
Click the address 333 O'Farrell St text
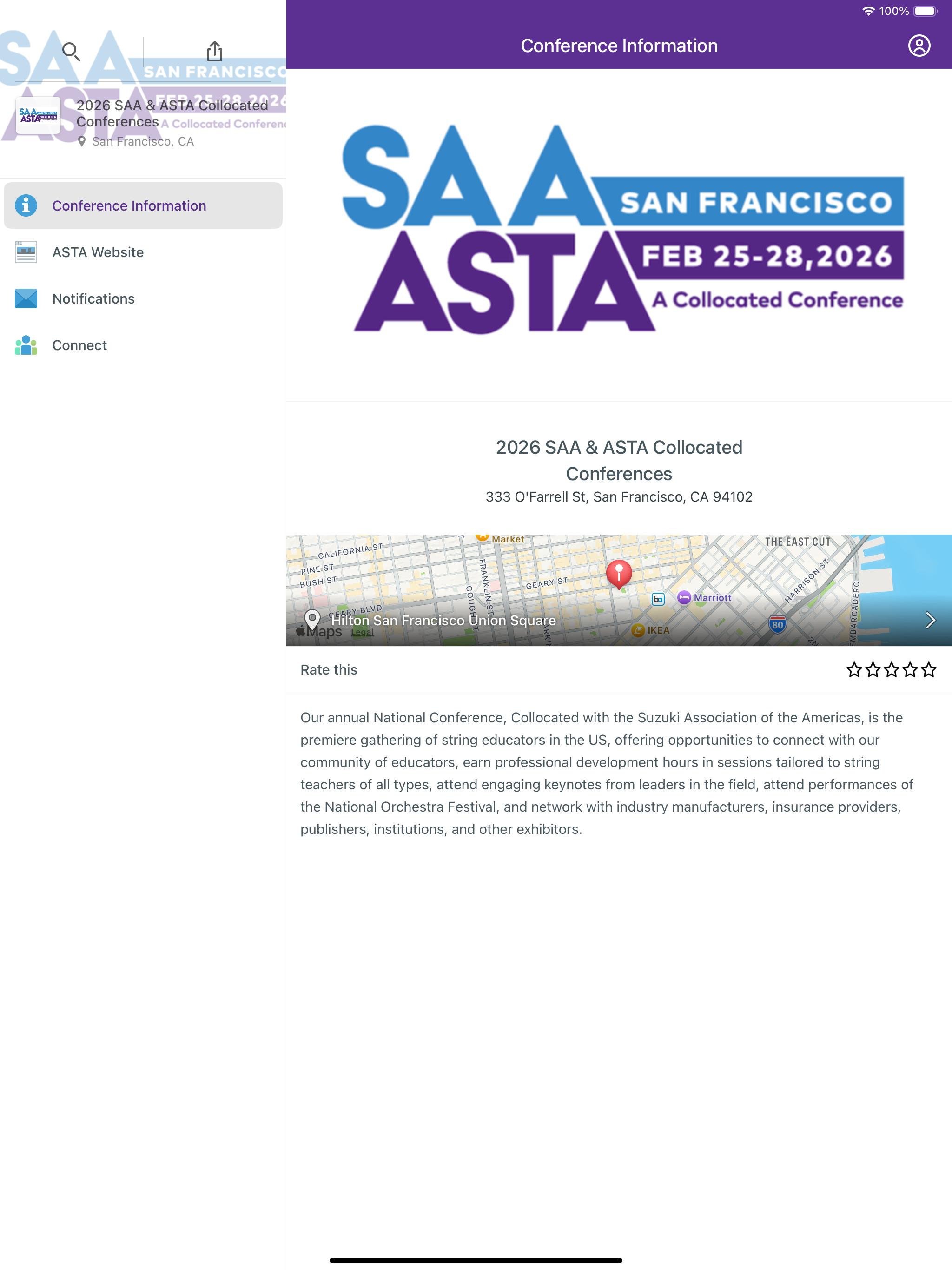point(619,496)
